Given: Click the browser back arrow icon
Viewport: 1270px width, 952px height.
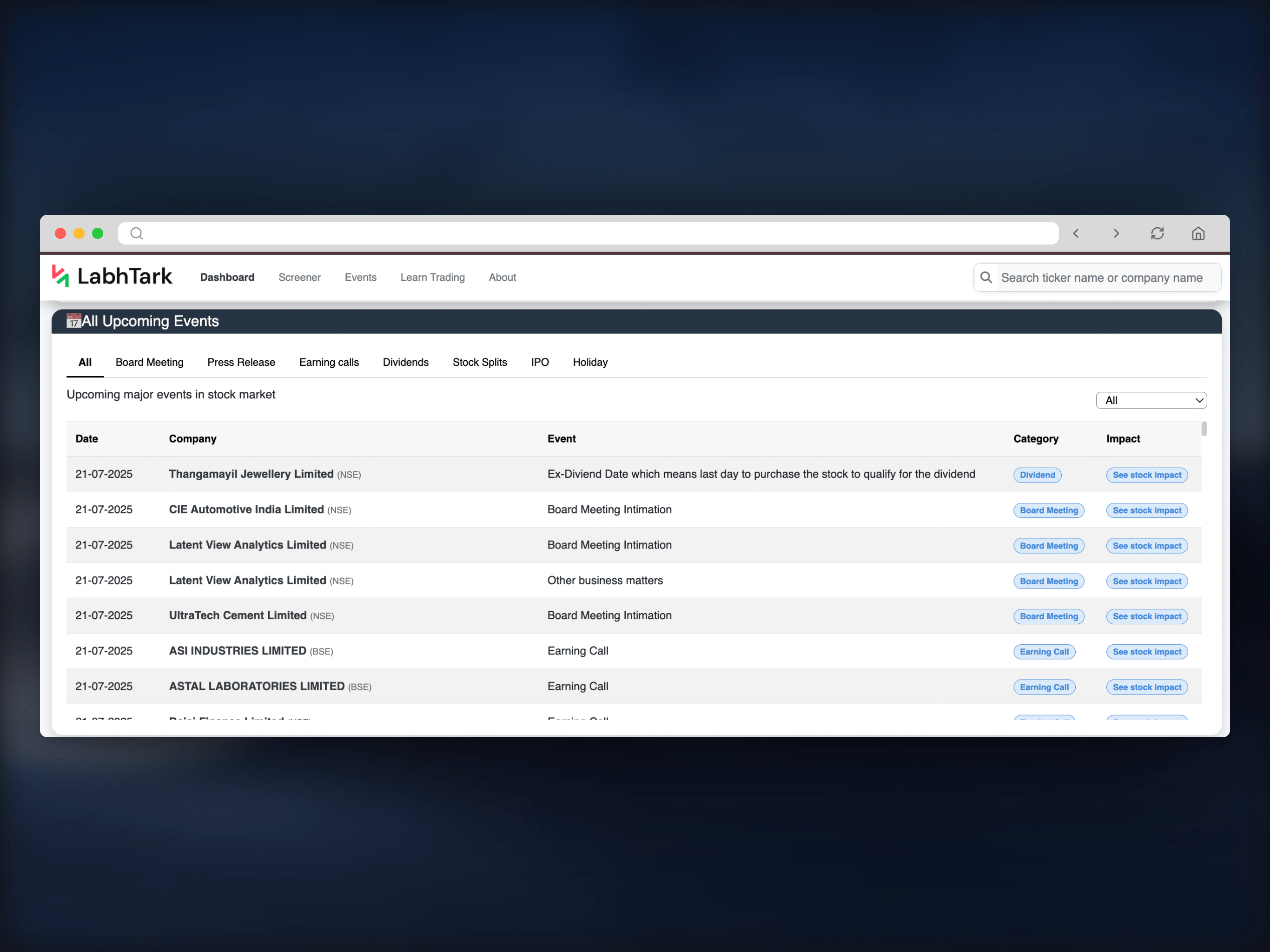Looking at the screenshot, I should click(x=1076, y=234).
